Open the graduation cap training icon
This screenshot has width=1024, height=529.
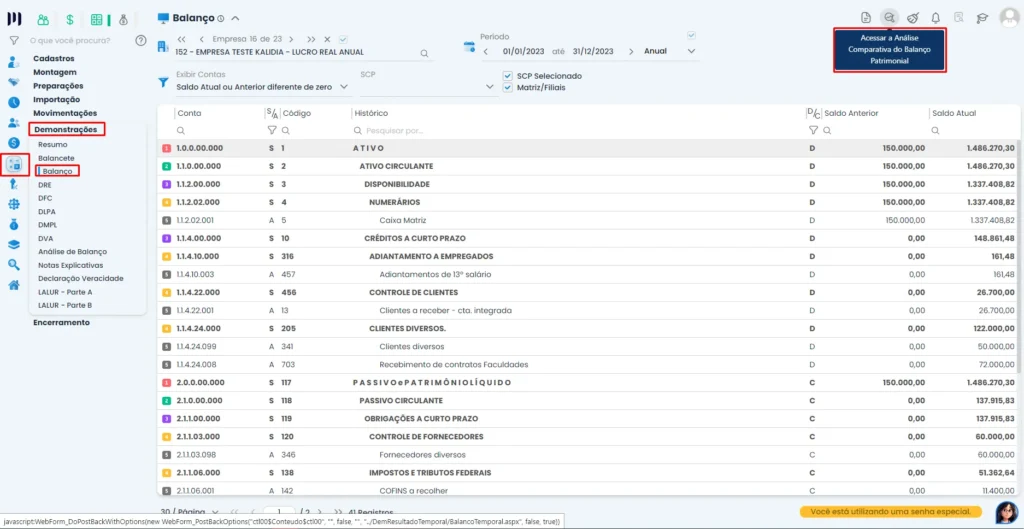(982, 18)
